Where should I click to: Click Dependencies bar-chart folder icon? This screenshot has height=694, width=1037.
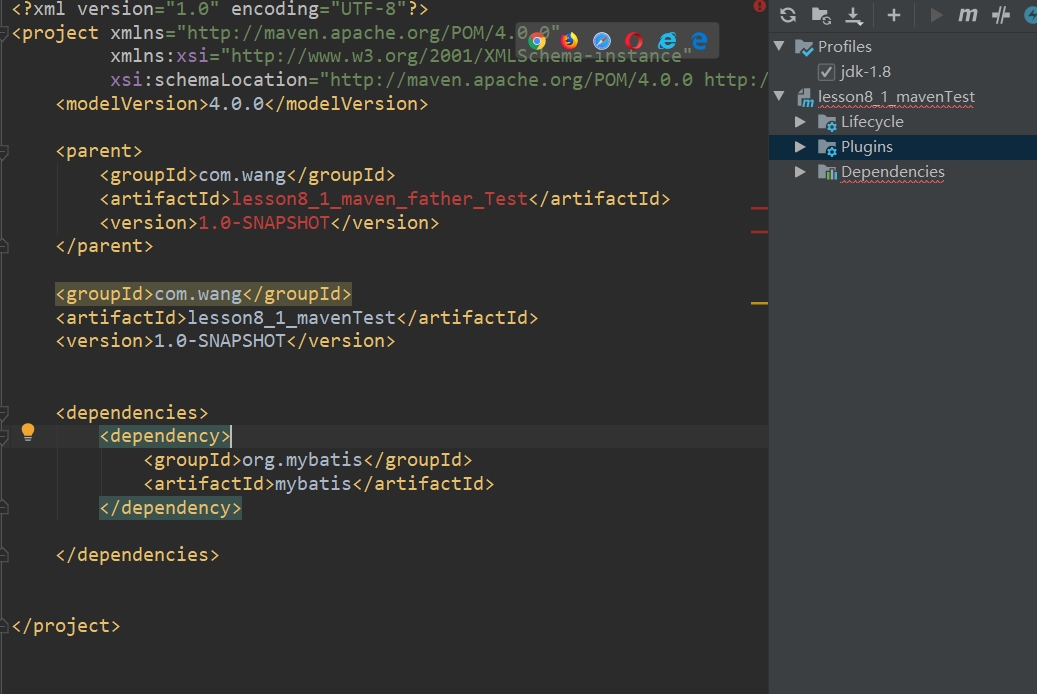827,173
